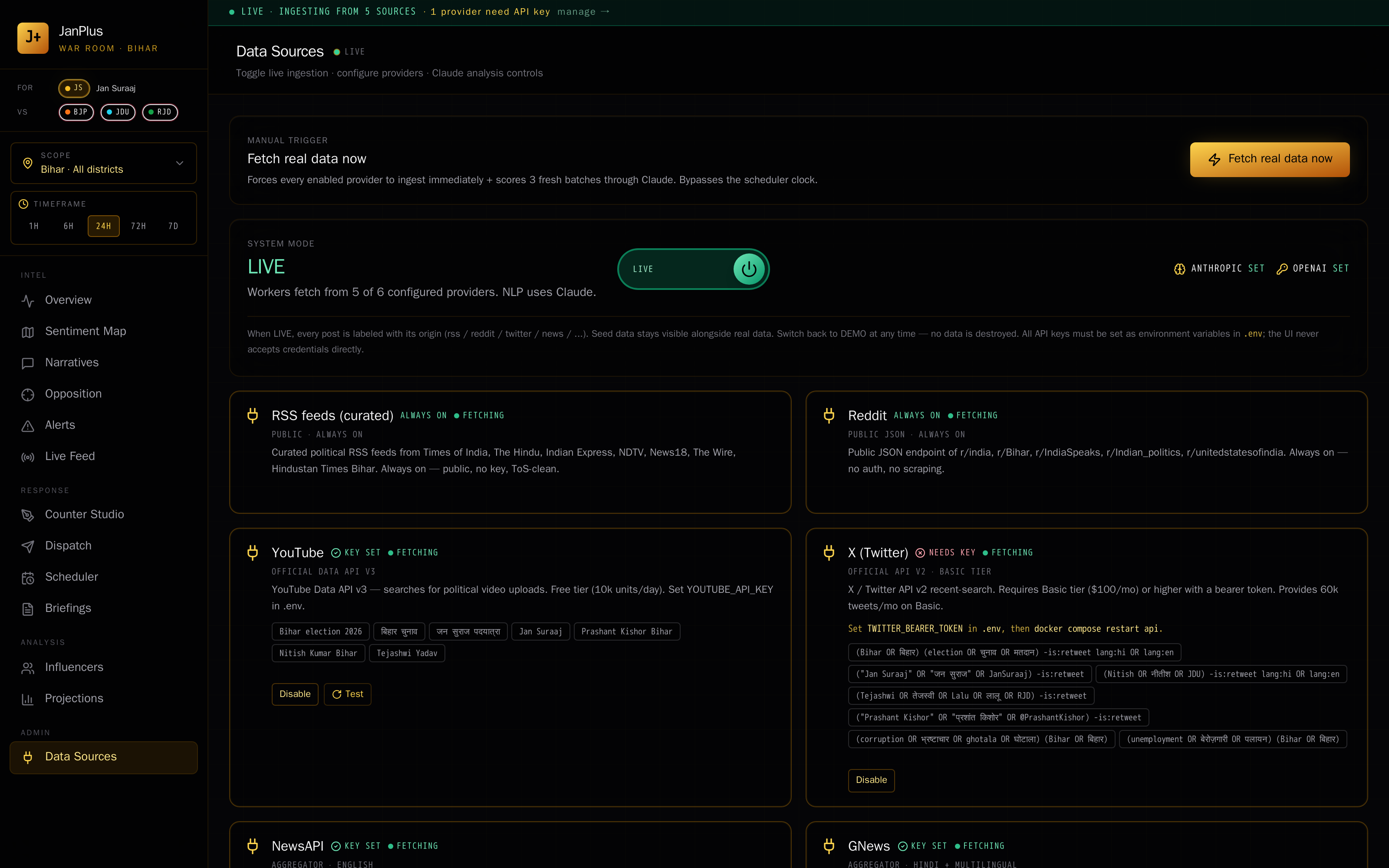
Task: Go to Projections page
Action: 104,699
